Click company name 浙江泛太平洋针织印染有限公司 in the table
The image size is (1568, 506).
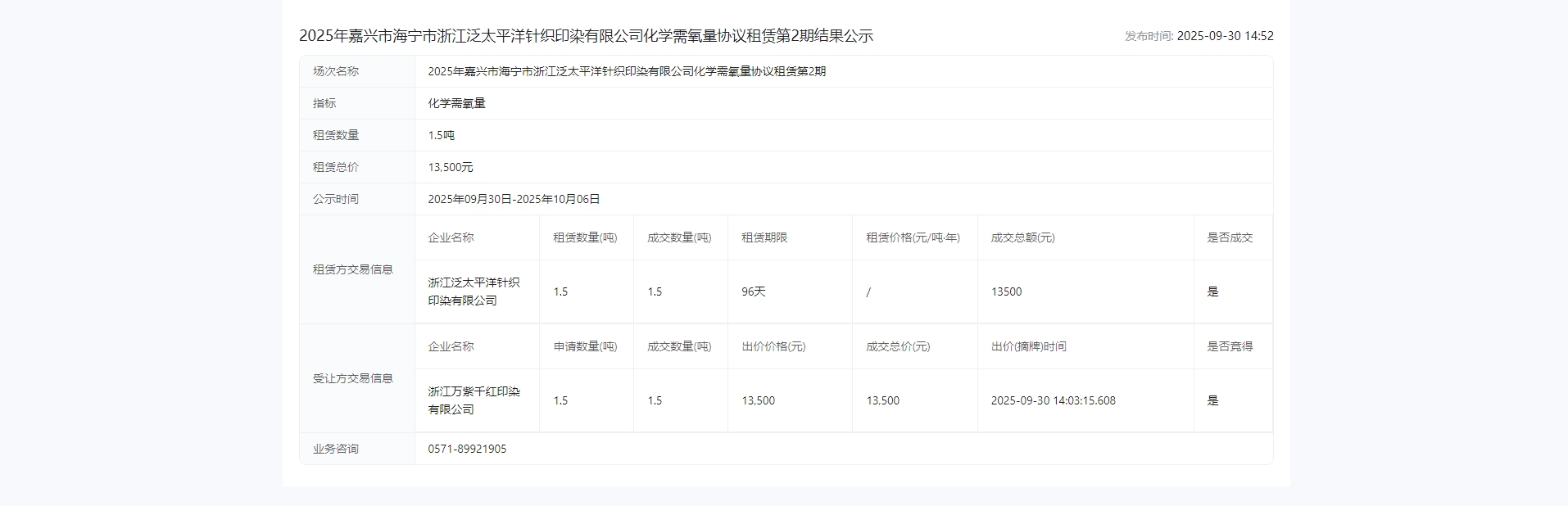474,291
